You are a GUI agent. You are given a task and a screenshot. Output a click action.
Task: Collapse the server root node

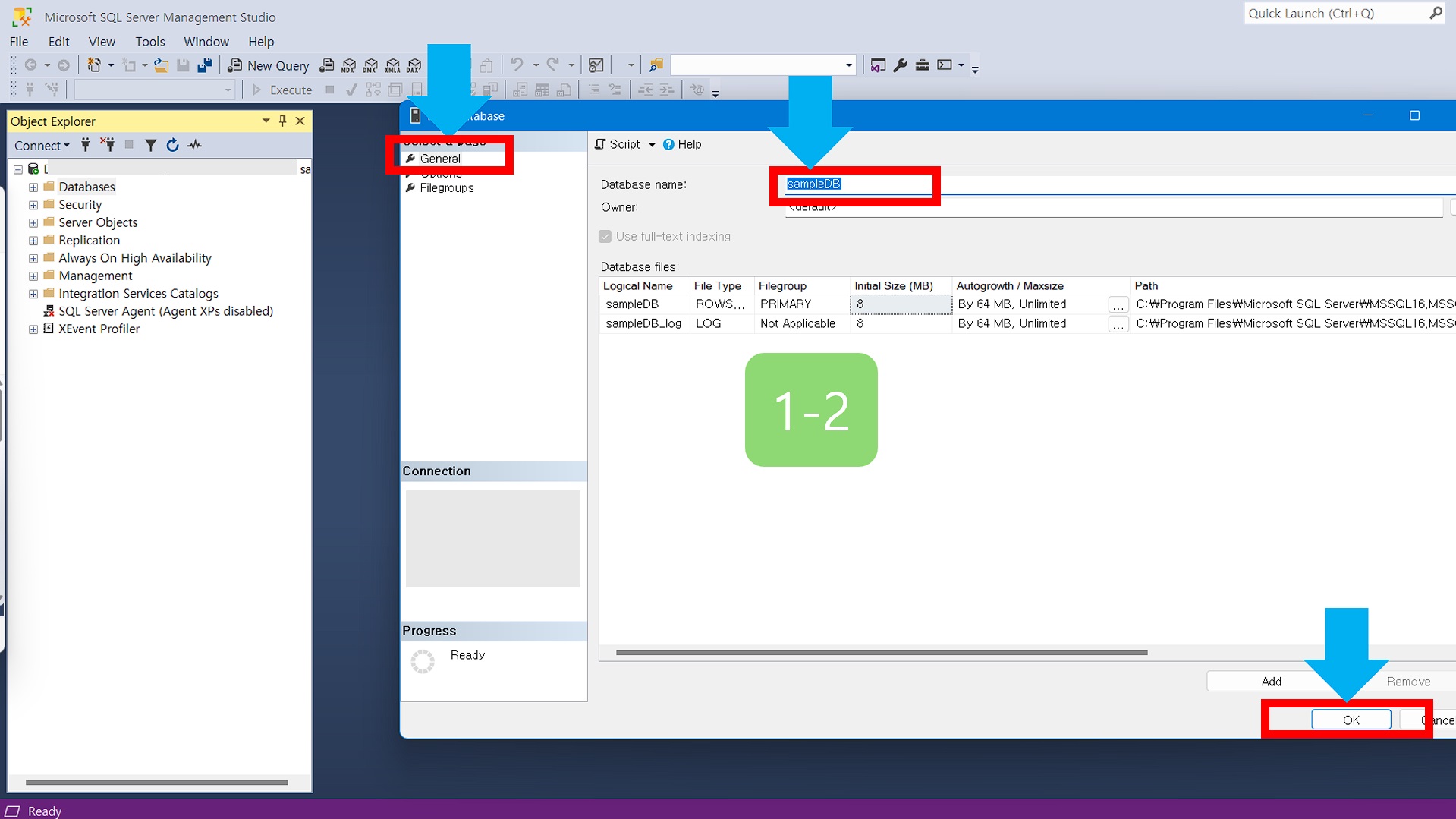click(18, 169)
